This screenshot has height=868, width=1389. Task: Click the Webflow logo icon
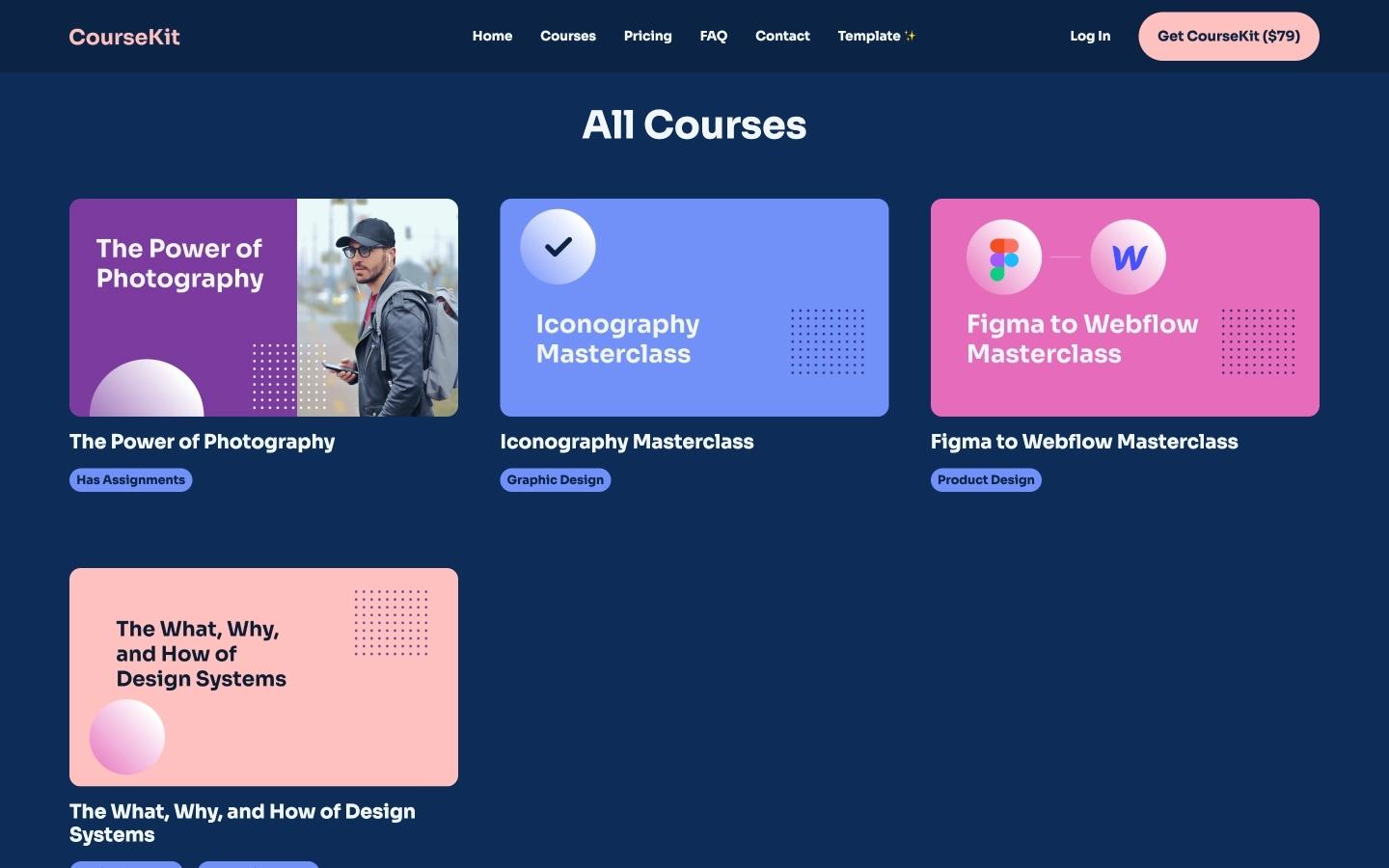(x=1128, y=257)
